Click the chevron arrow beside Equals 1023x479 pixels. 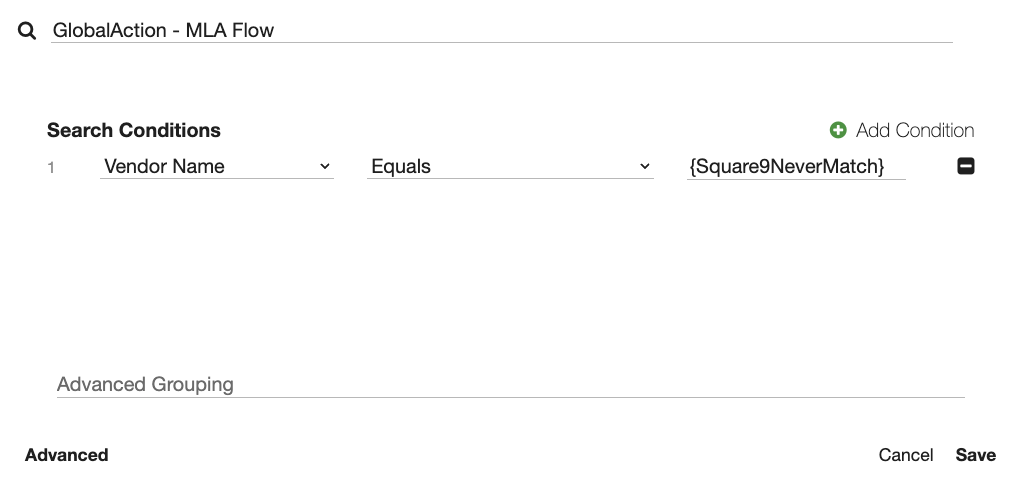tap(645, 167)
